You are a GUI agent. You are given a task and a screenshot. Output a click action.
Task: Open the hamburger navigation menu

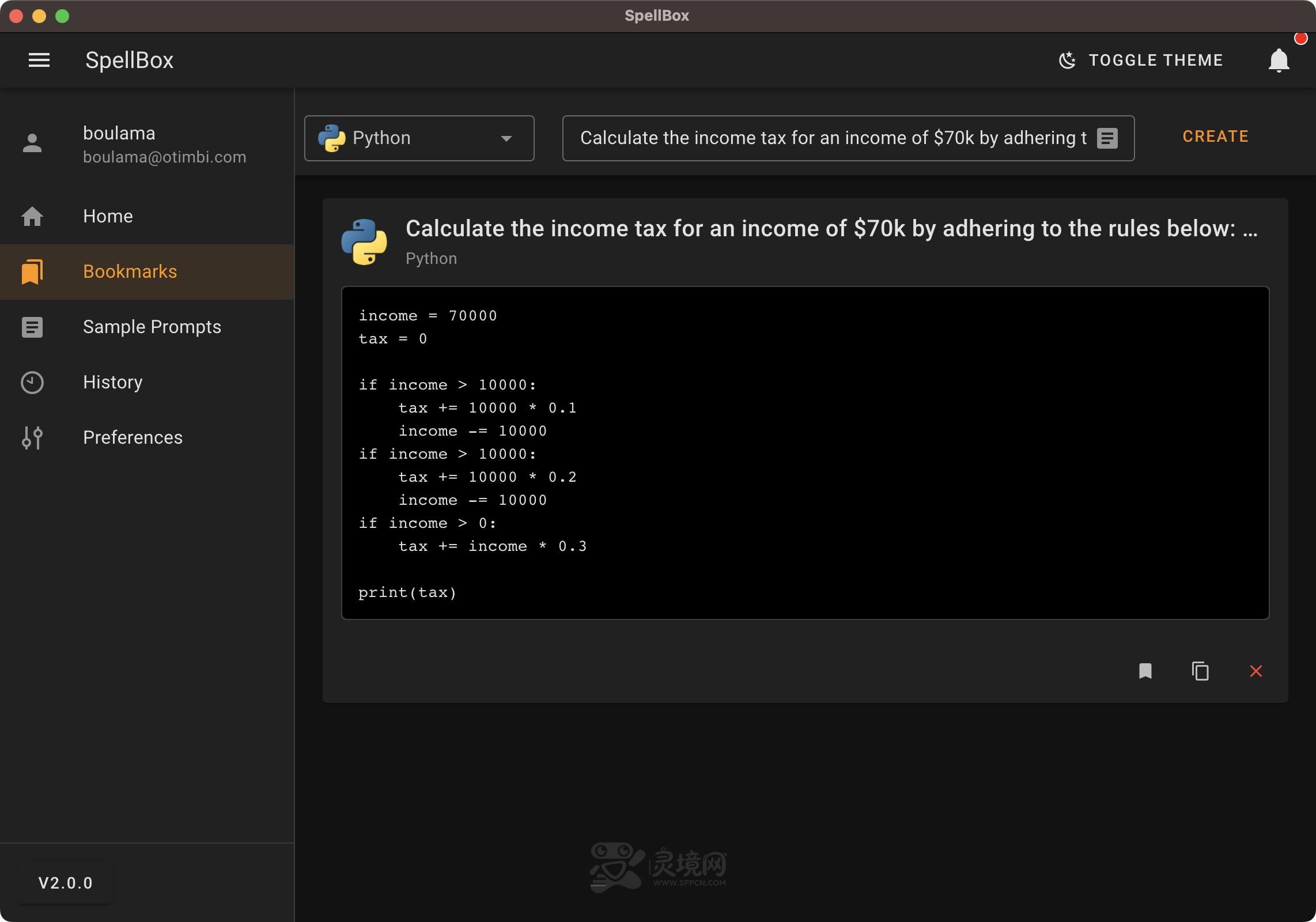click(39, 60)
